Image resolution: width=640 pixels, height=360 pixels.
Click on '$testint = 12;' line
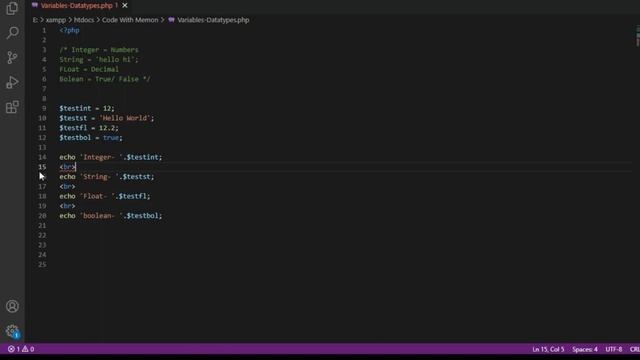(x=87, y=108)
